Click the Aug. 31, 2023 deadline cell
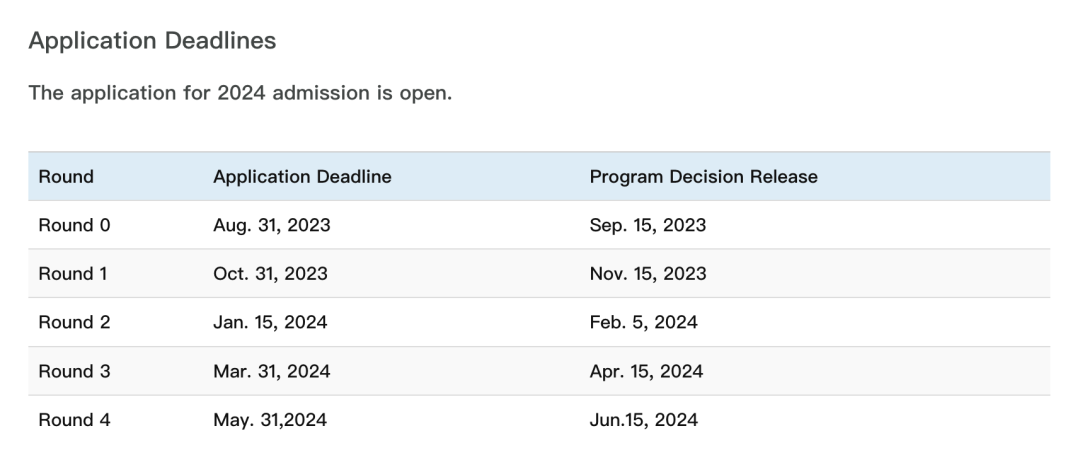This screenshot has height=455, width=1080. click(271, 225)
